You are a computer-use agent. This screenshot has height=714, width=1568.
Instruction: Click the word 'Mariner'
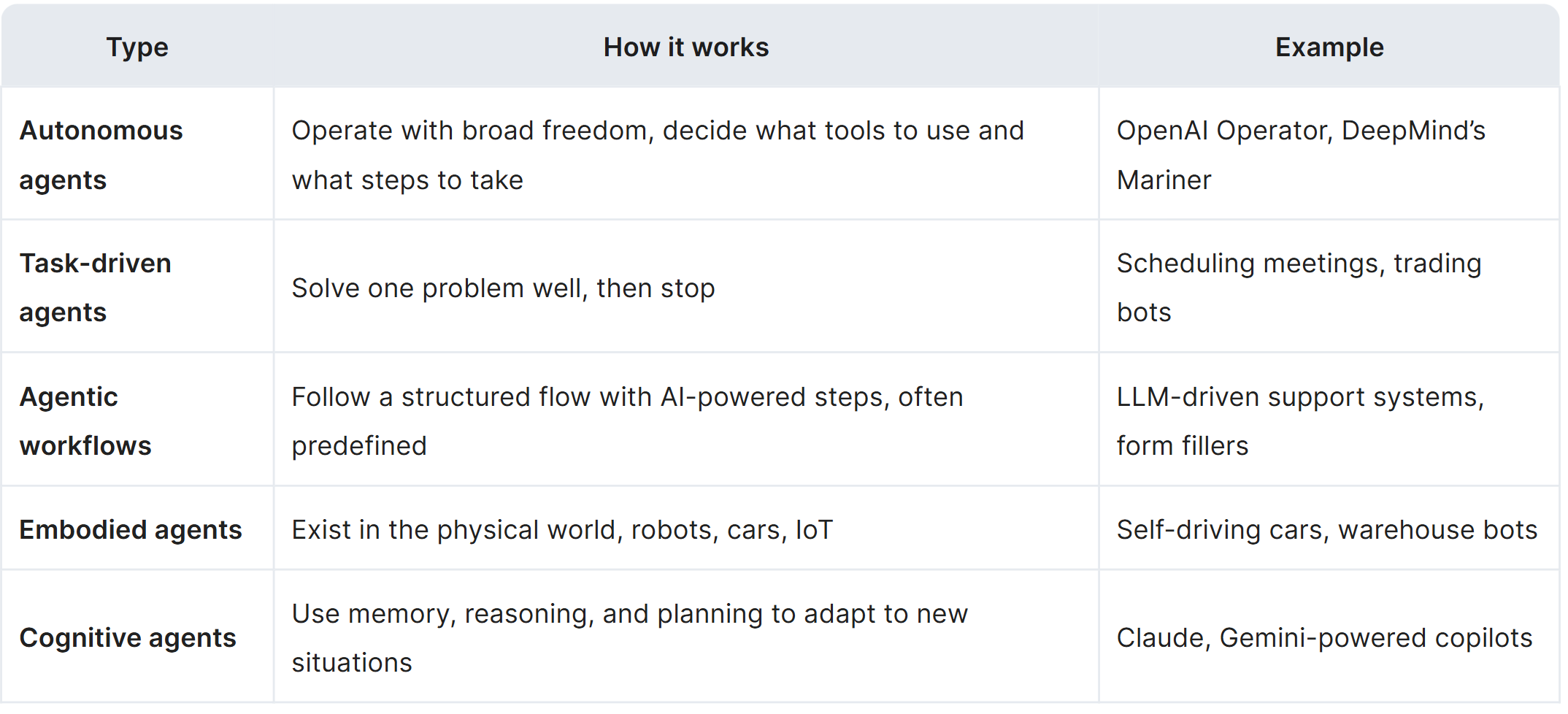point(1164,180)
